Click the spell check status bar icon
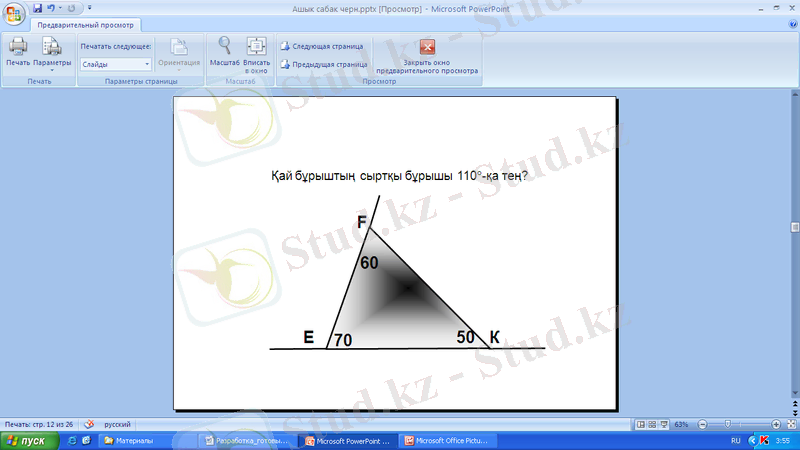This screenshot has height=450, width=800. (x=90, y=424)
